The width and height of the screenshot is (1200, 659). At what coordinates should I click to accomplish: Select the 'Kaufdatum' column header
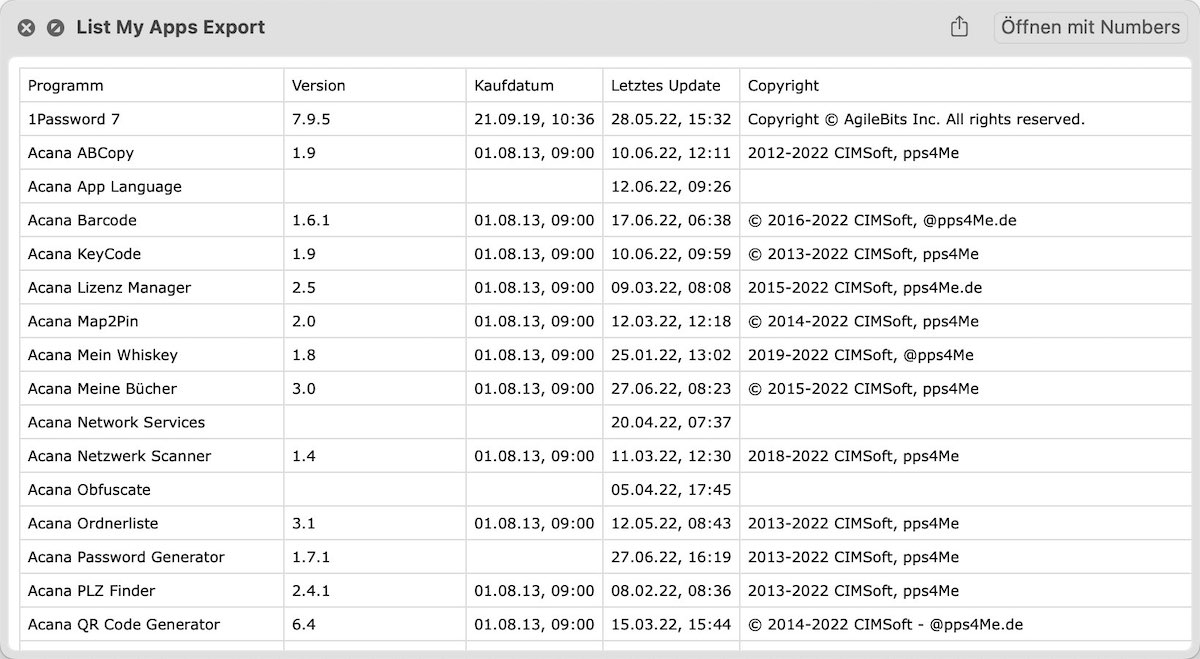coord(534,85)
